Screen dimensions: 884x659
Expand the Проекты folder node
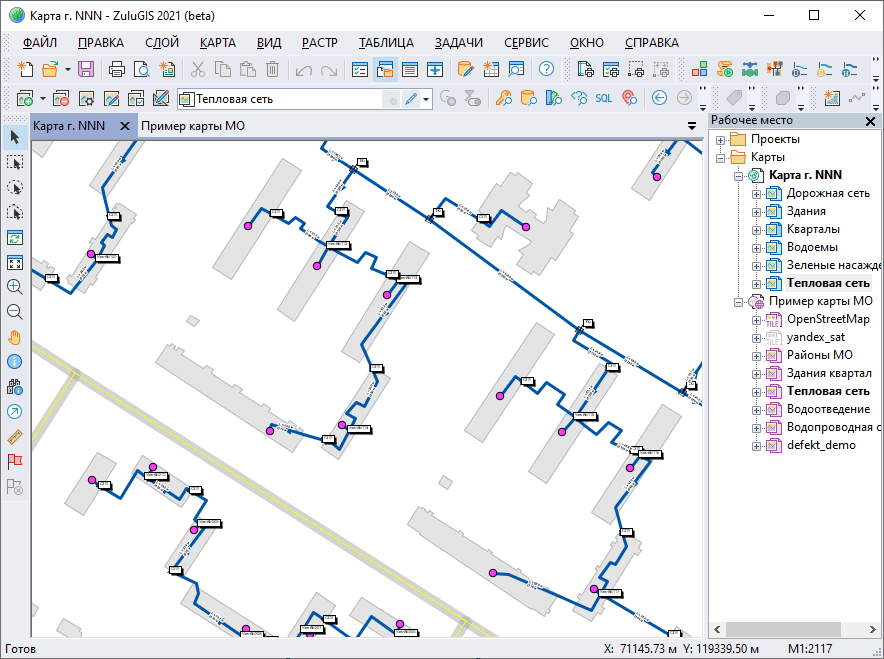click(720, 140)
